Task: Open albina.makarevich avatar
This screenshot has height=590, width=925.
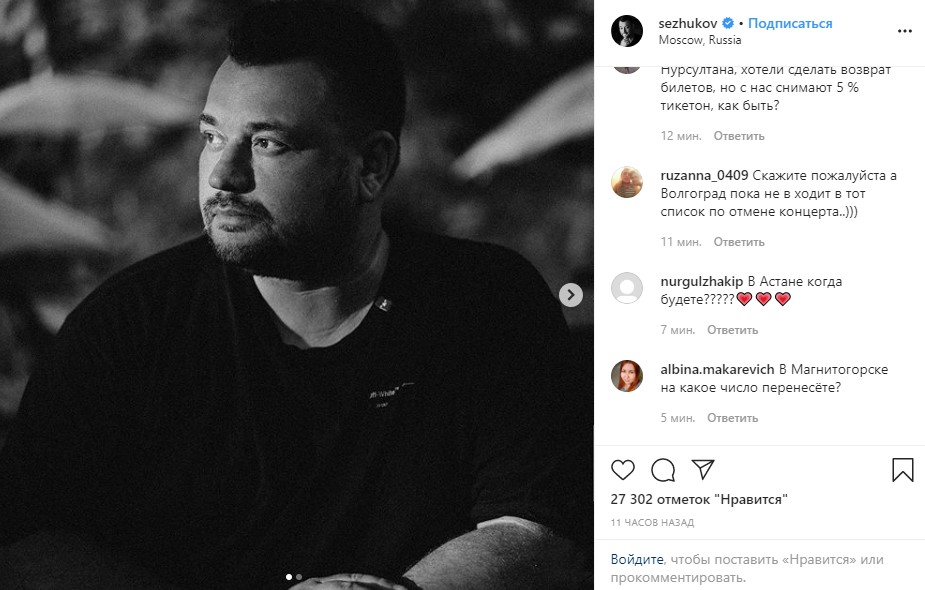Action: [626, 376]
